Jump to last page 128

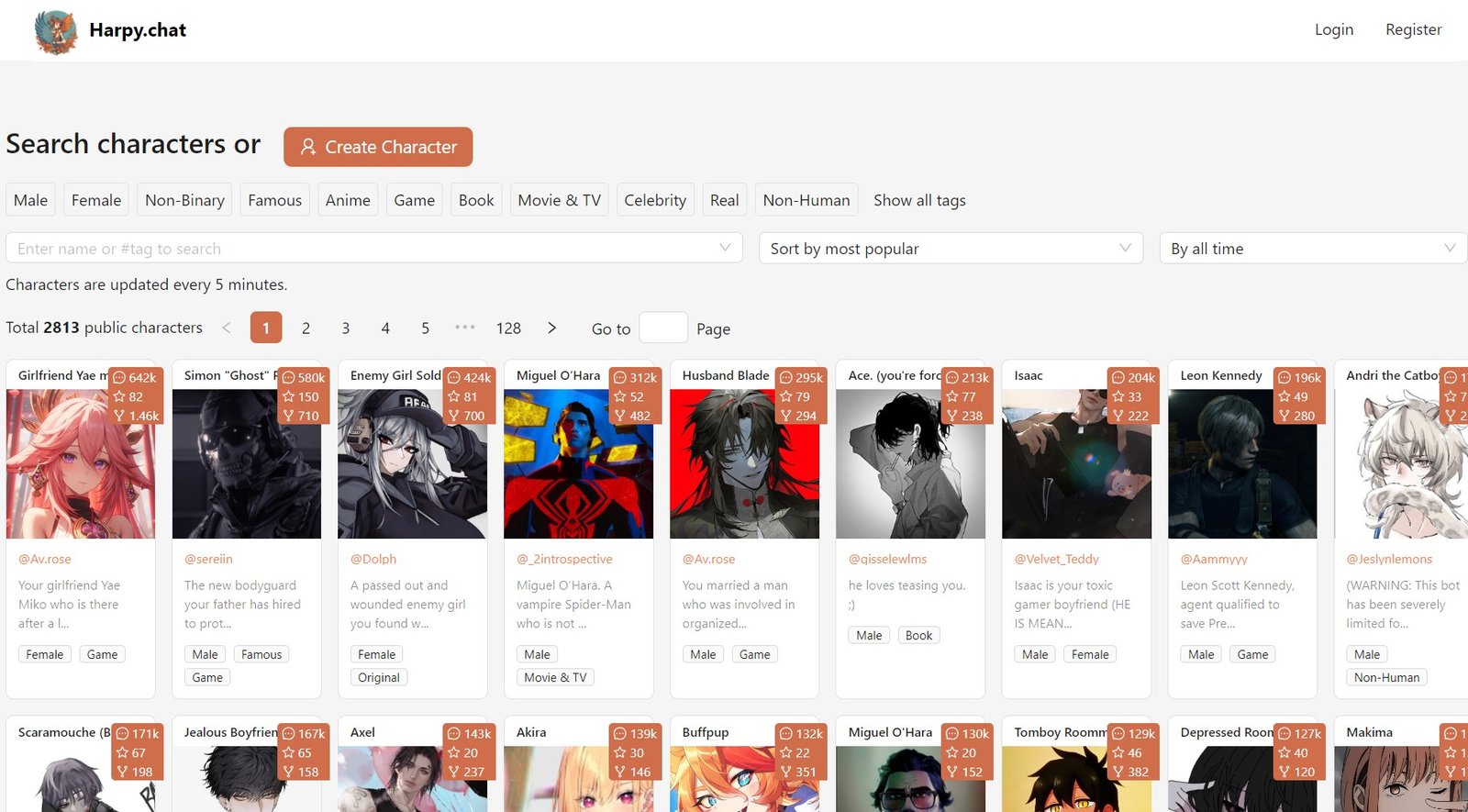(x=508, y=328)
